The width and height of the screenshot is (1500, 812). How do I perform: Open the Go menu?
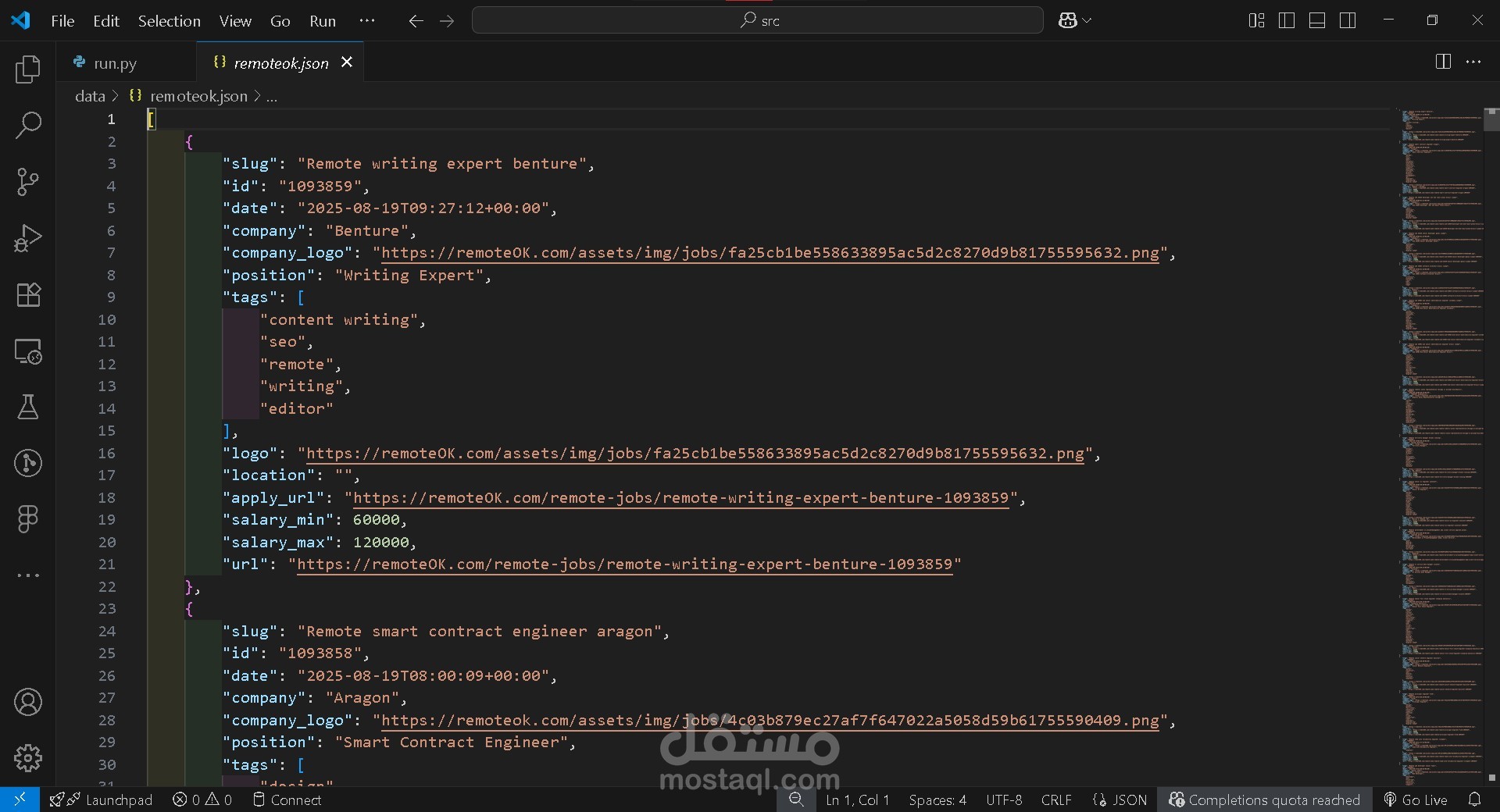(280, 21)
